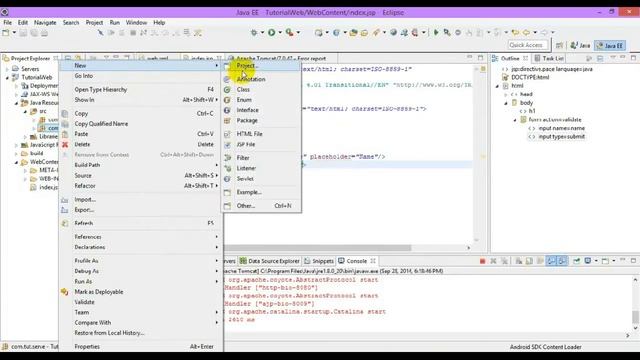Click the Save disk icon in toolbar

(x=23, y=33)
